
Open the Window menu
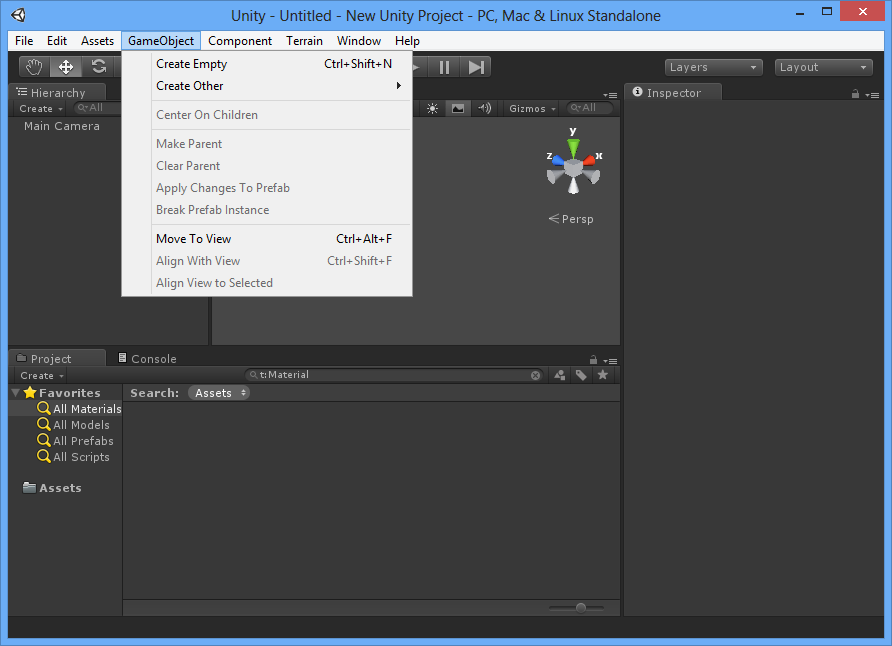click(x=359, y=41)
